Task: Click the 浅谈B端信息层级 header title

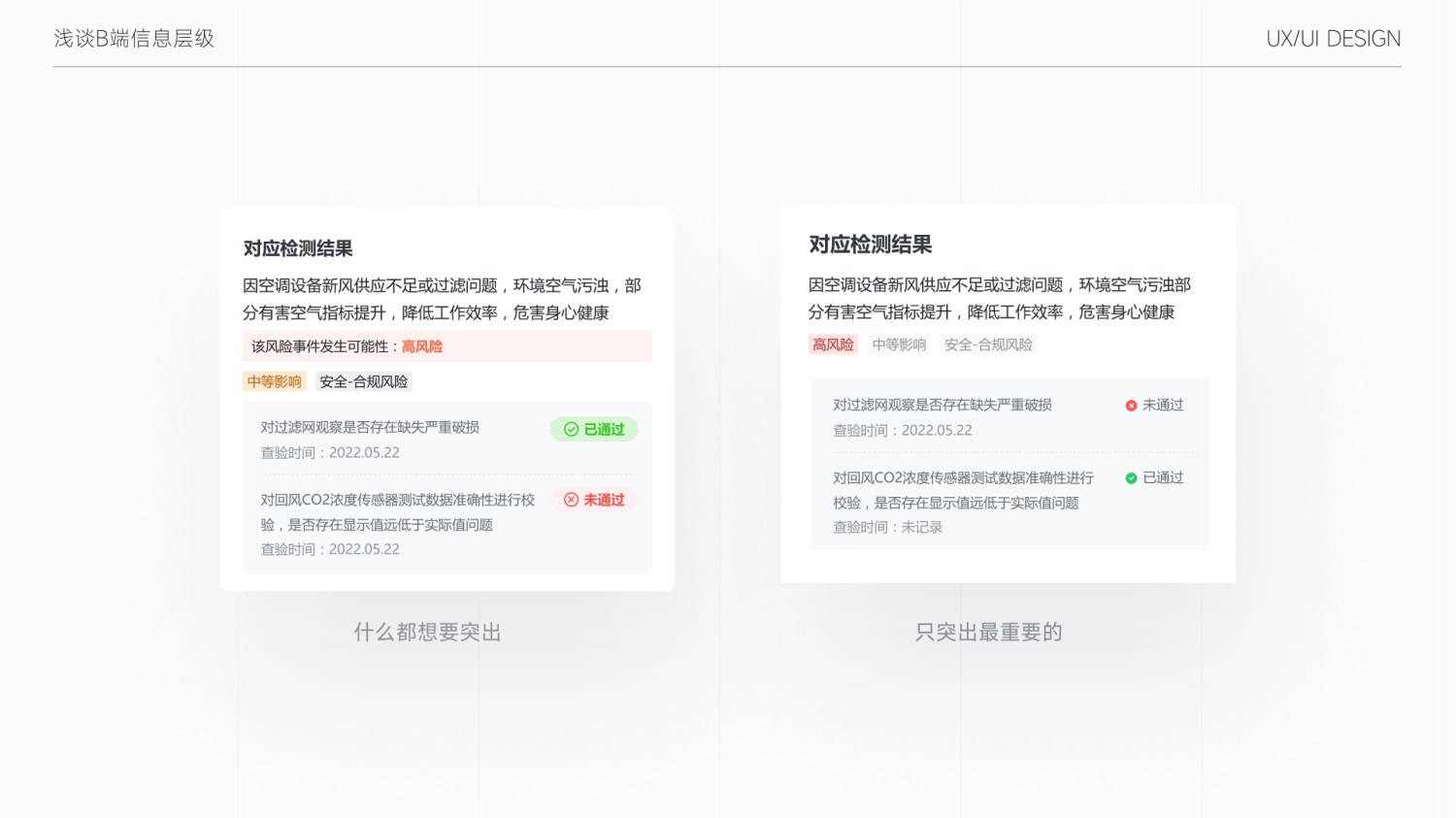Action: [134, 39]
